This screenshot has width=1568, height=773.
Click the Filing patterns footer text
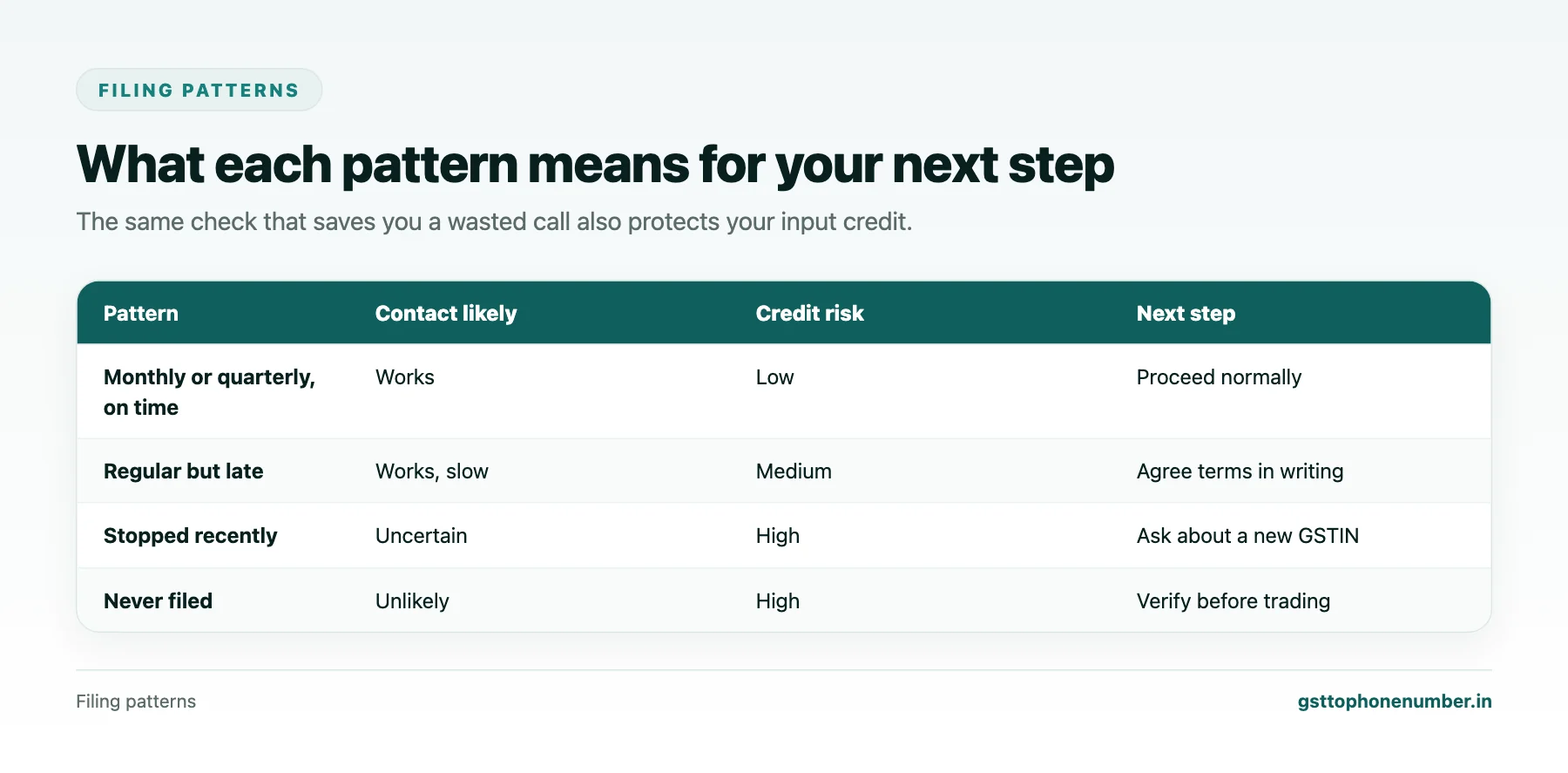tap(136, 702)
